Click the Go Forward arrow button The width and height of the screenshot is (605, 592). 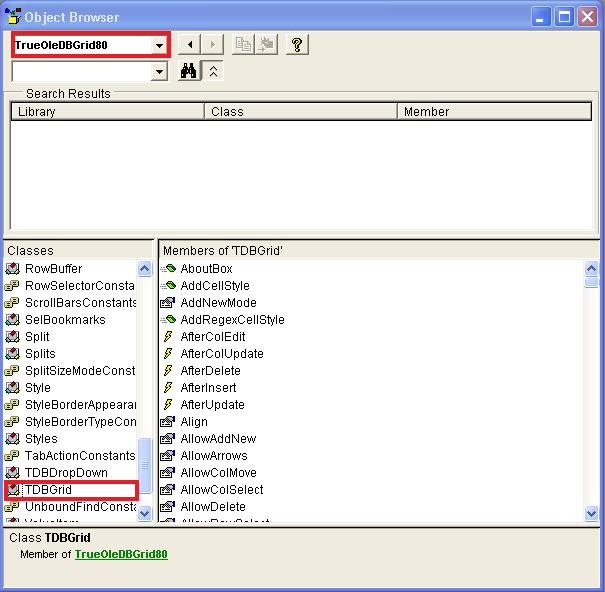[x=213, y=45]
